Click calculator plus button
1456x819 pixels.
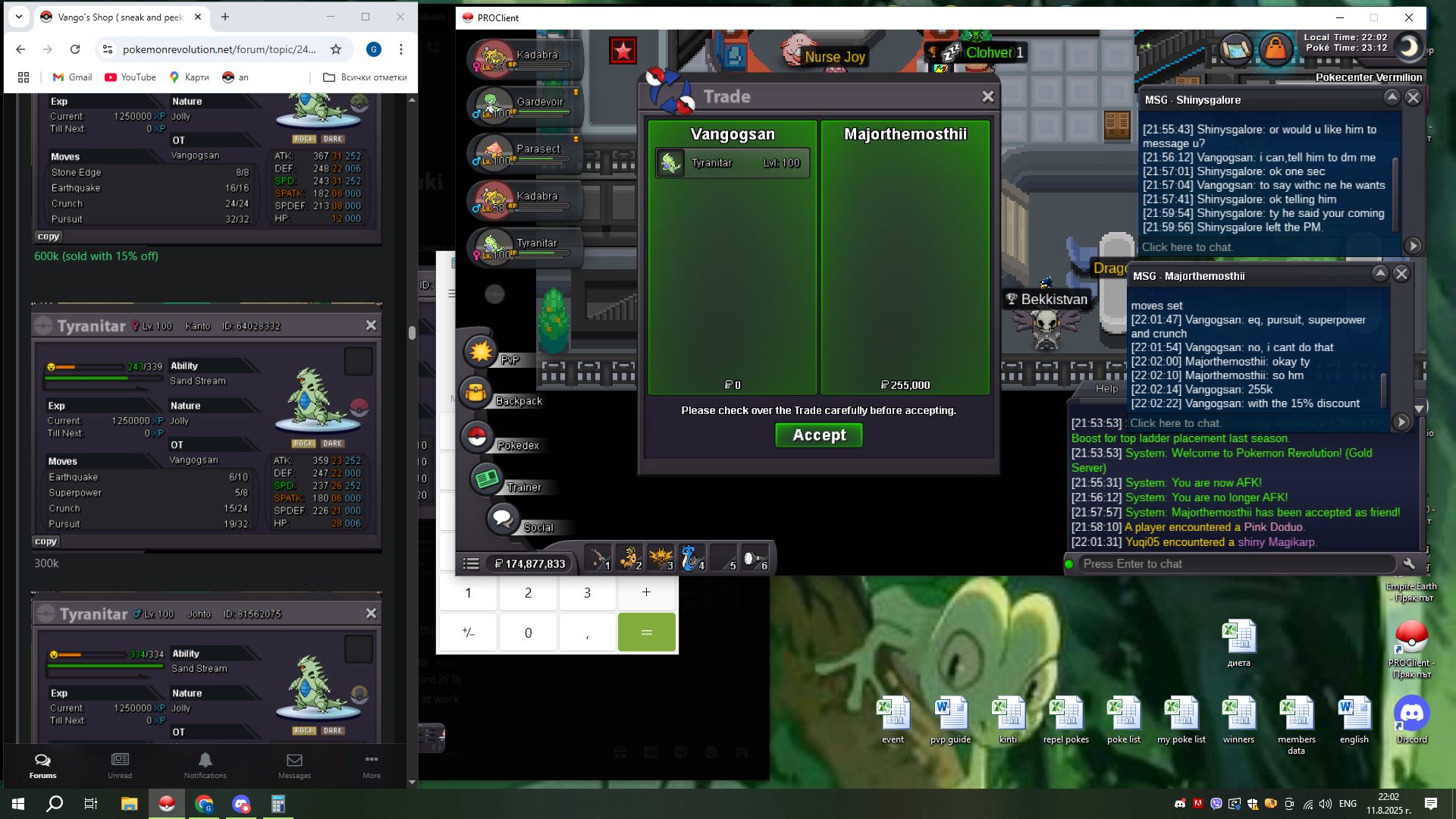(x=646, y=592)
